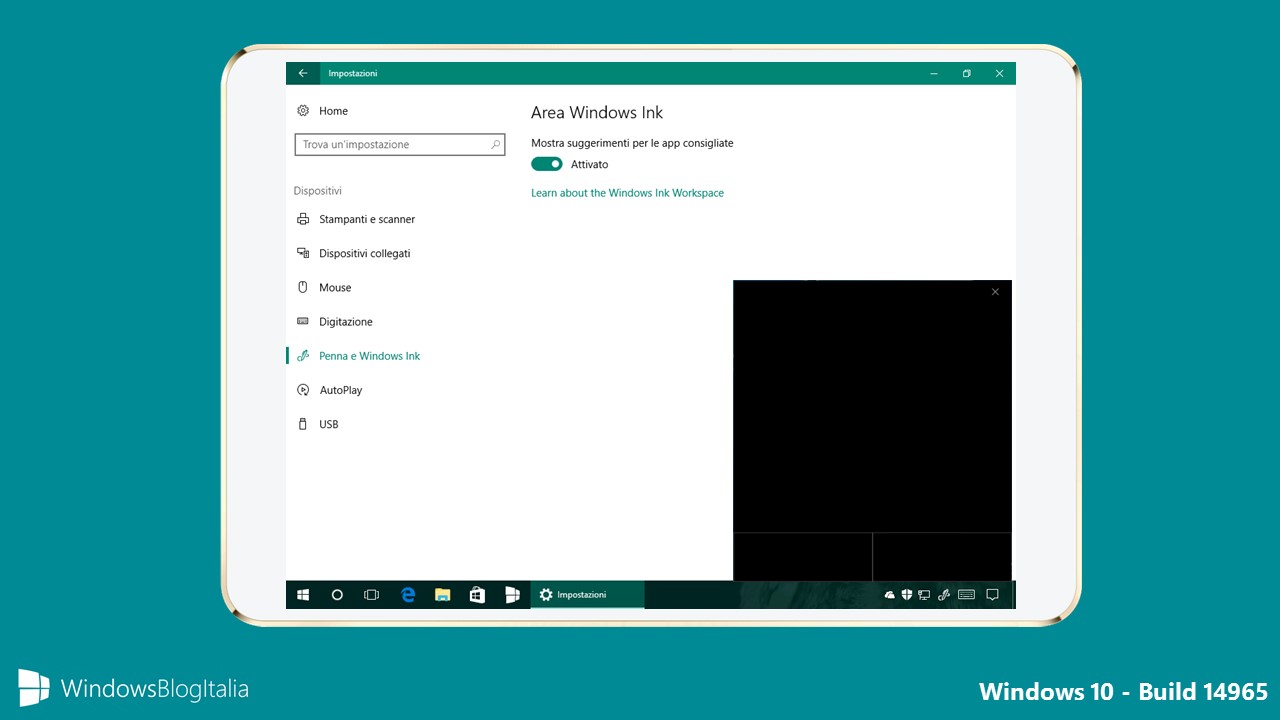
Task: Click the pen icon beside Penna e Windows Ink
Action: point(303,355)
